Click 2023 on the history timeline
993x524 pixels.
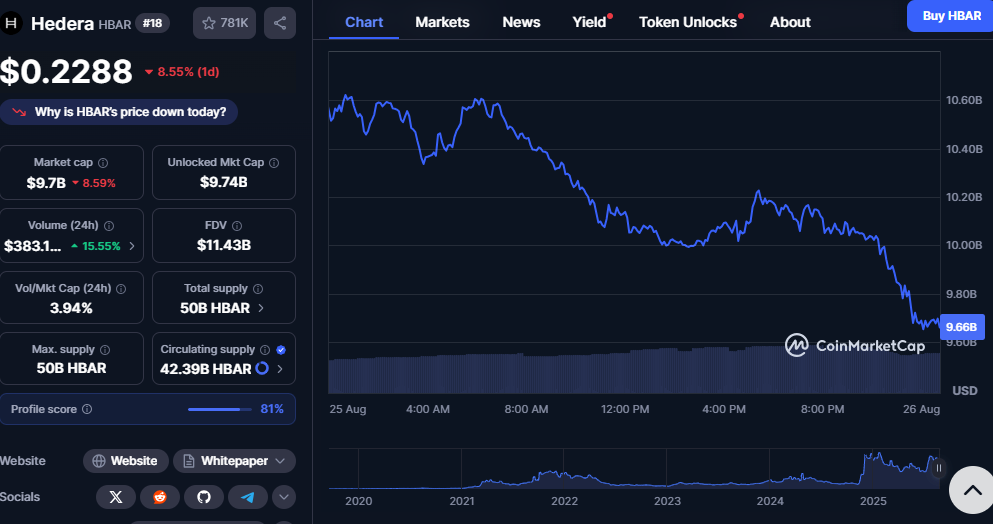coord(667,501)
